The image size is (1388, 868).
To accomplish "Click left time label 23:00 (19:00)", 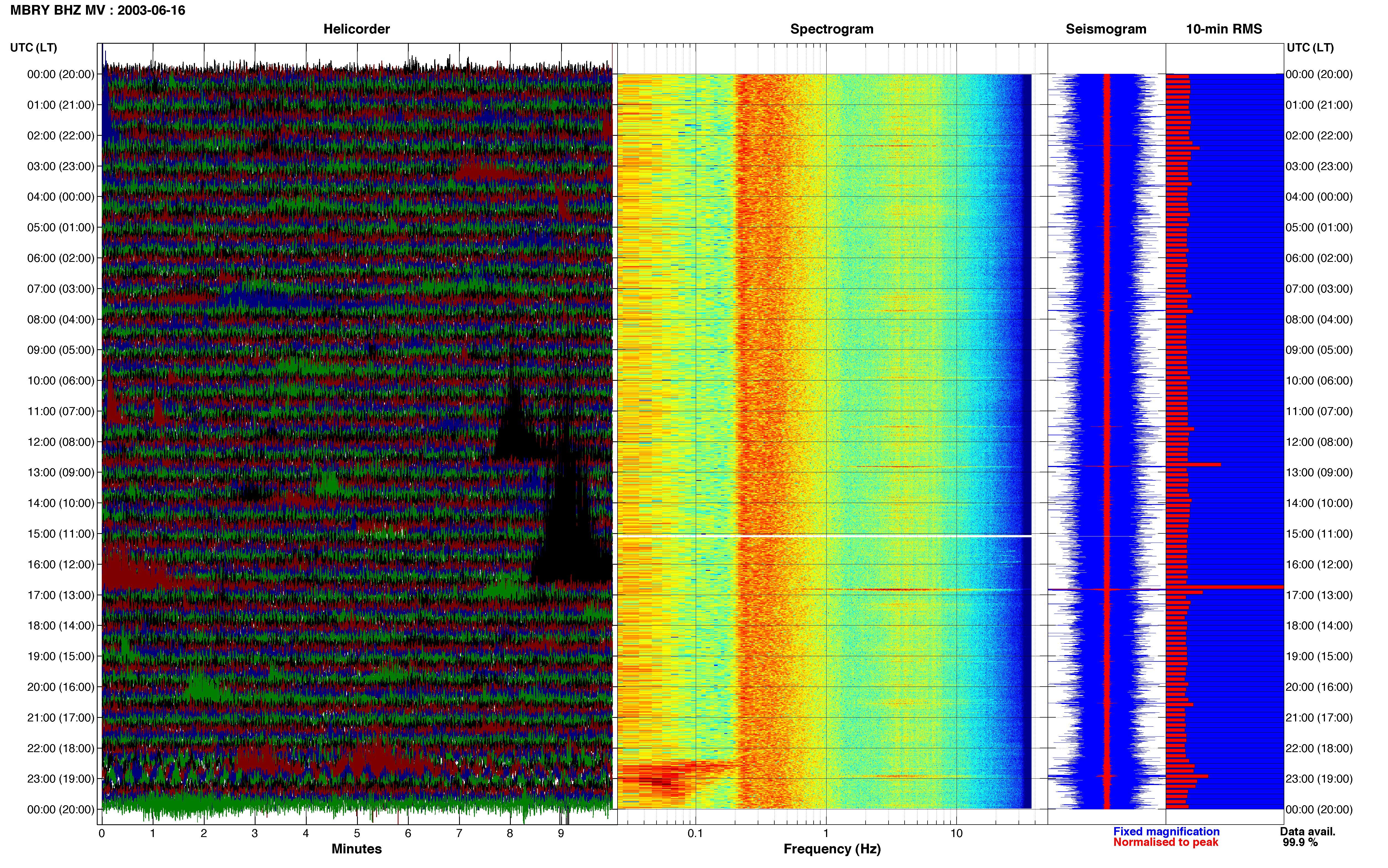I will click(61, 779).
